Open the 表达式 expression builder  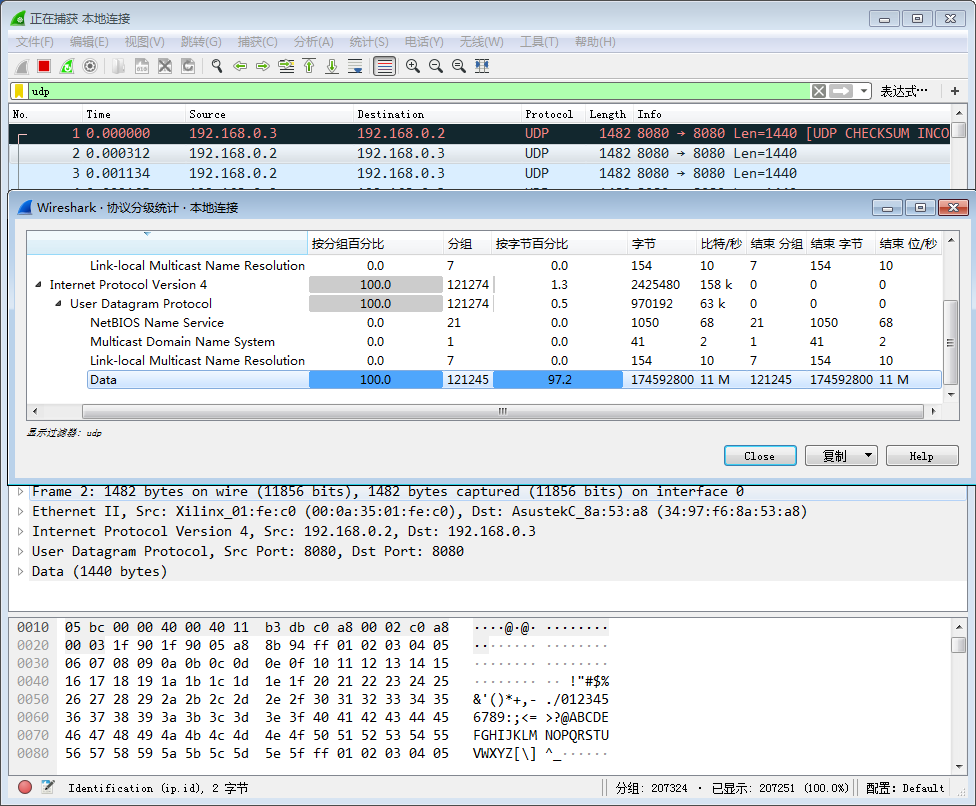[x=904, y=91]
